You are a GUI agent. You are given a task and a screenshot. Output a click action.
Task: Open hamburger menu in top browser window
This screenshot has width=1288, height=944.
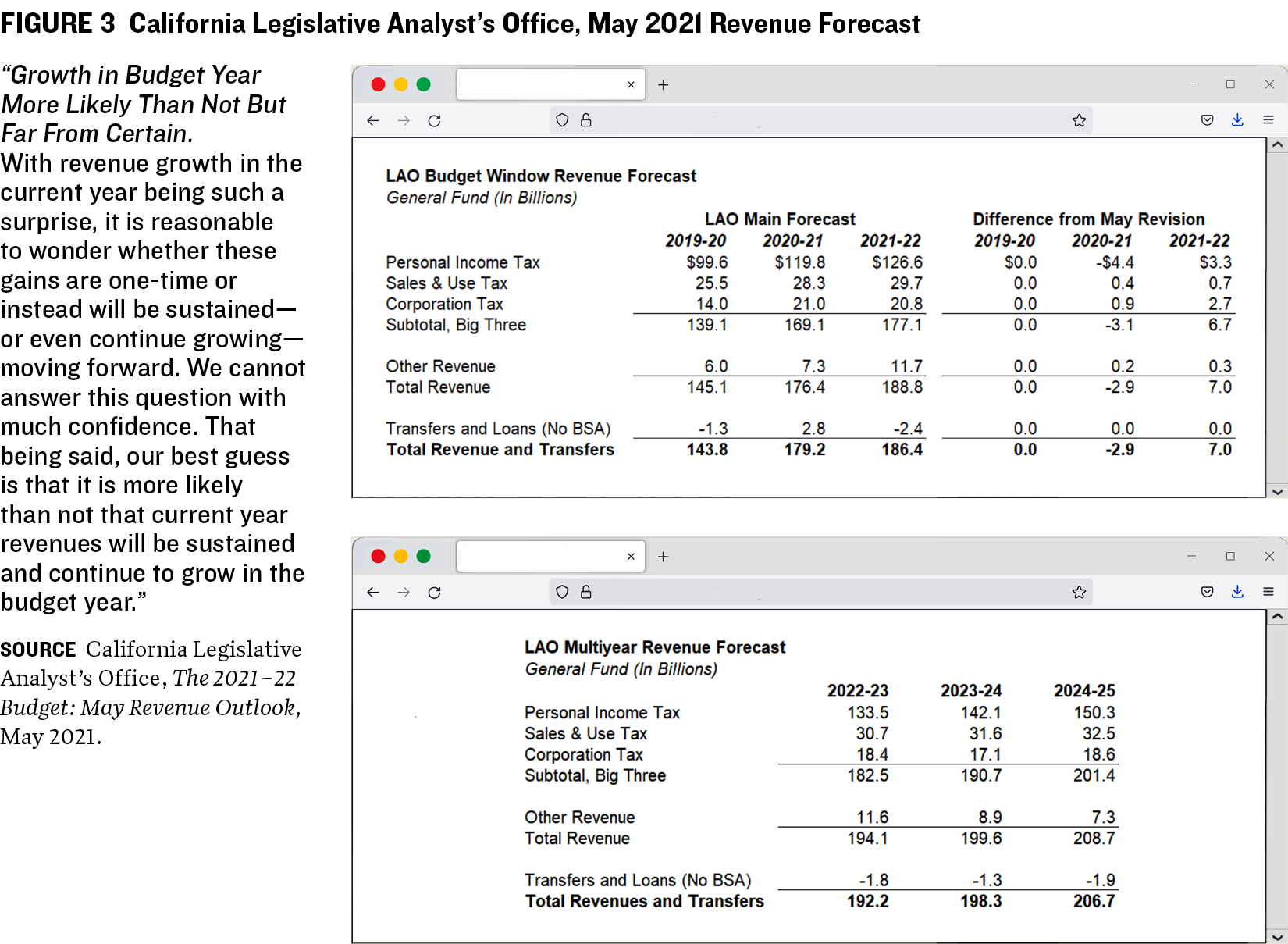pyautogui.click(x=1268, y=120)
